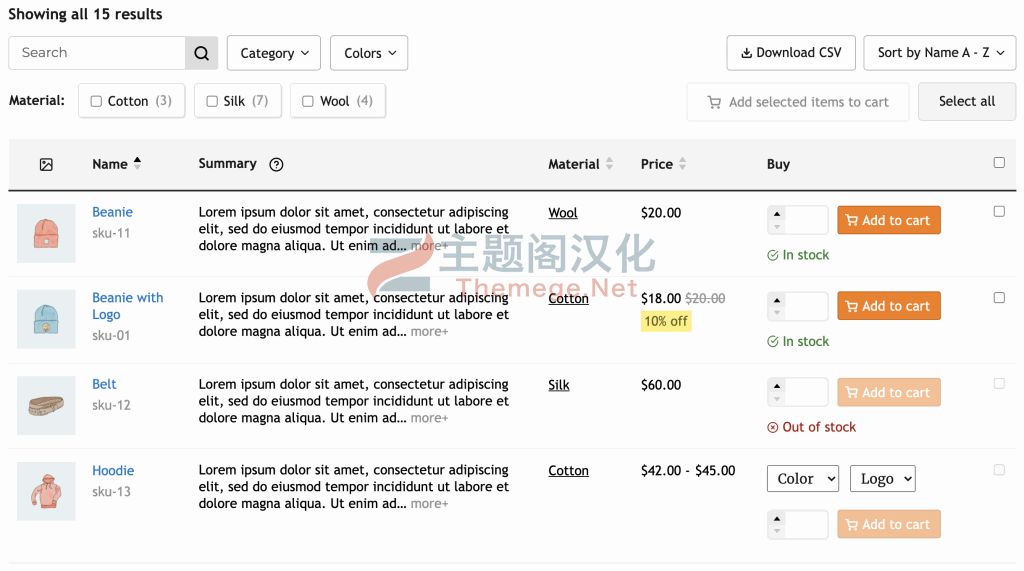
Task: Click the sku-11 text
Action: click(x=111, y=233)
